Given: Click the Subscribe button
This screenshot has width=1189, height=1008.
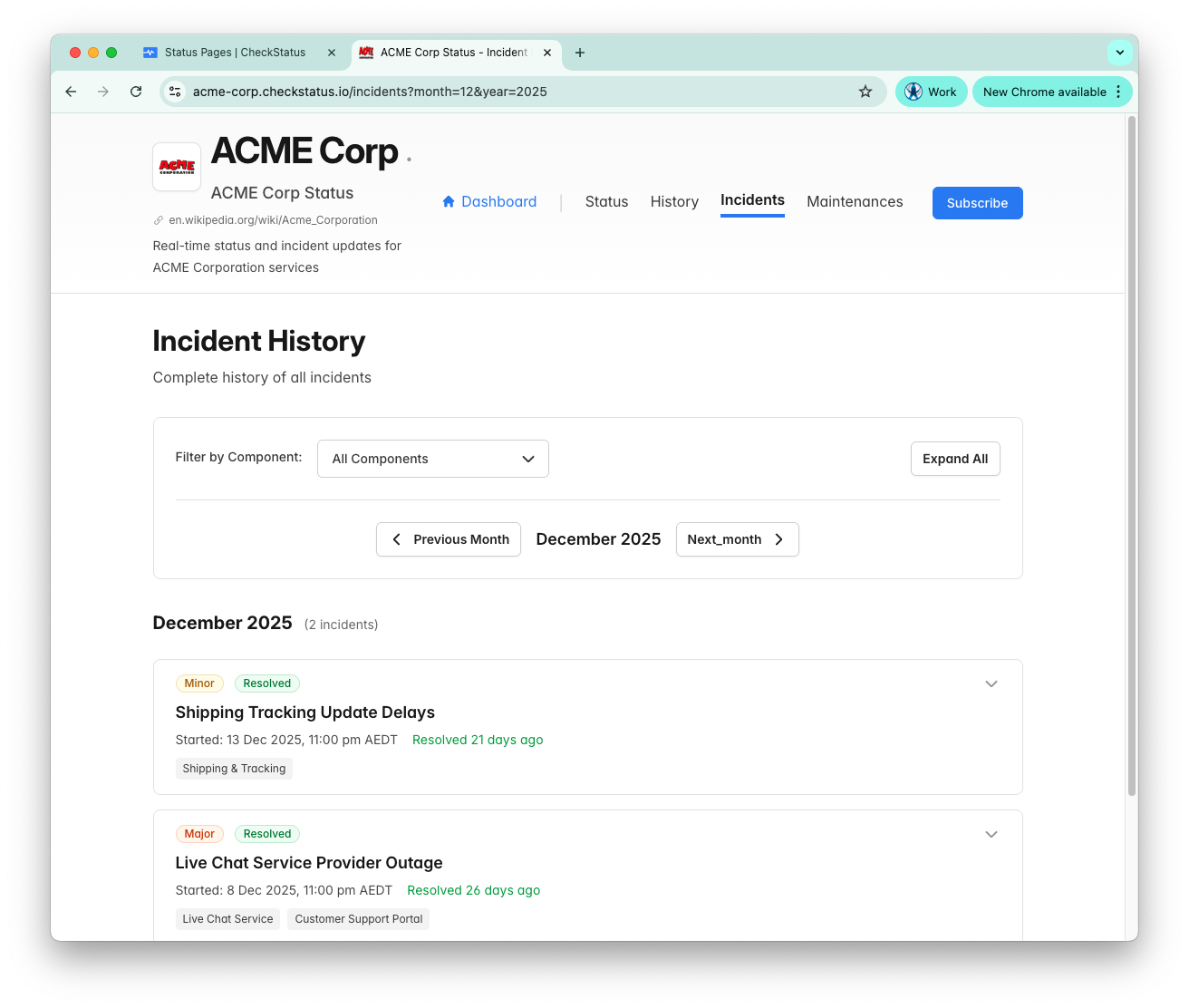Looking at the screenshot, I should [x=977, y=202].
